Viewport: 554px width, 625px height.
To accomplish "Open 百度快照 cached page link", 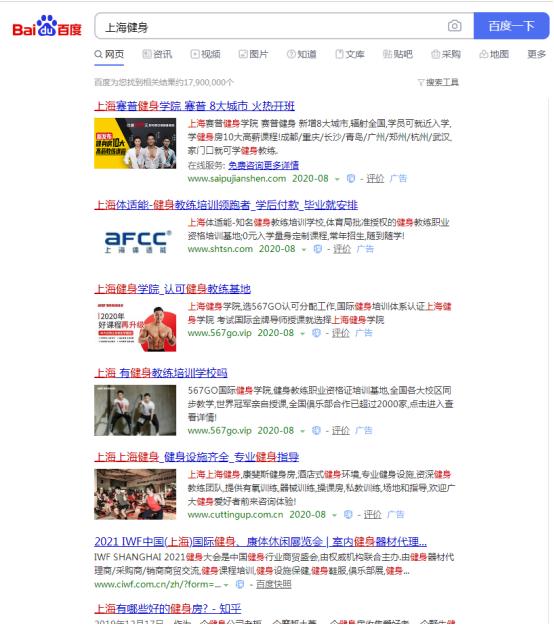I will pyautogui.click(x=273, y=584).
